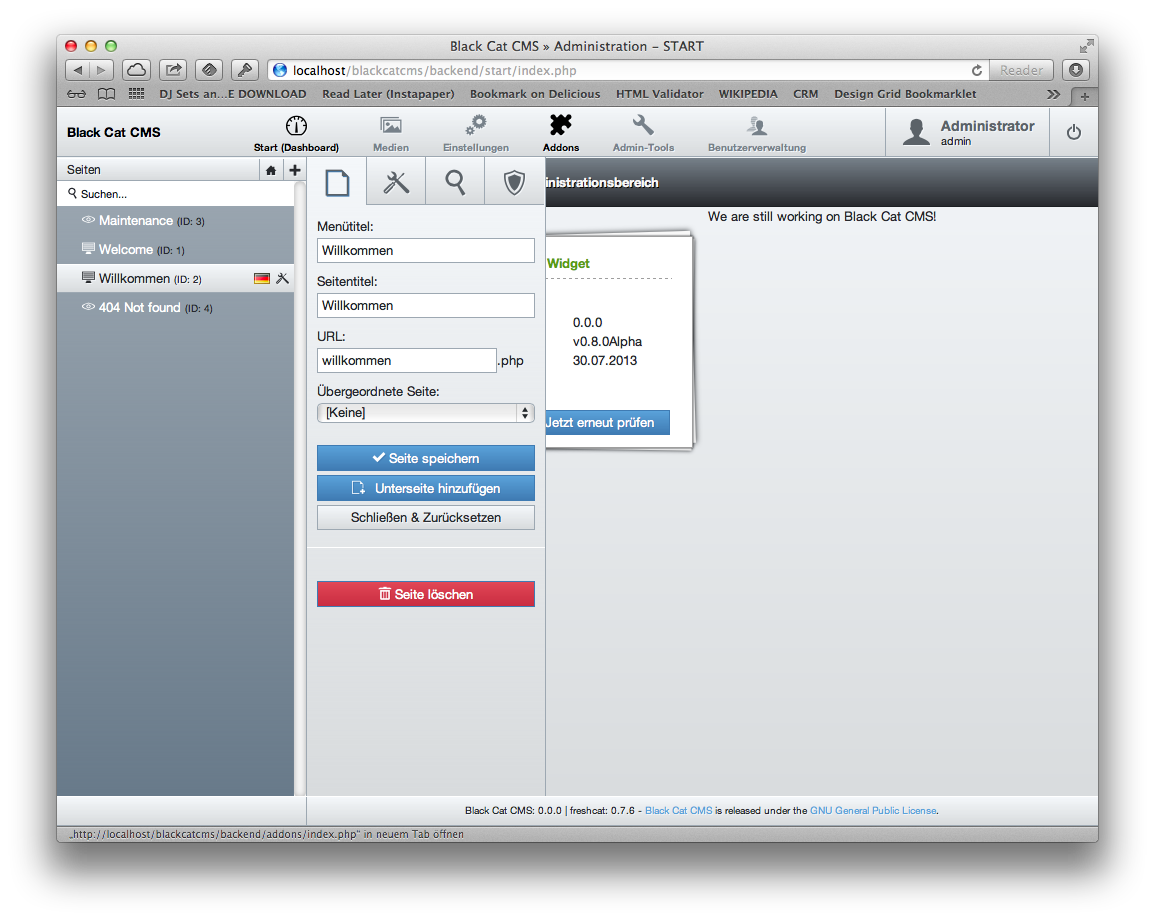
Task: Open Start (Dashboard) section
Action: pos(296,133)
